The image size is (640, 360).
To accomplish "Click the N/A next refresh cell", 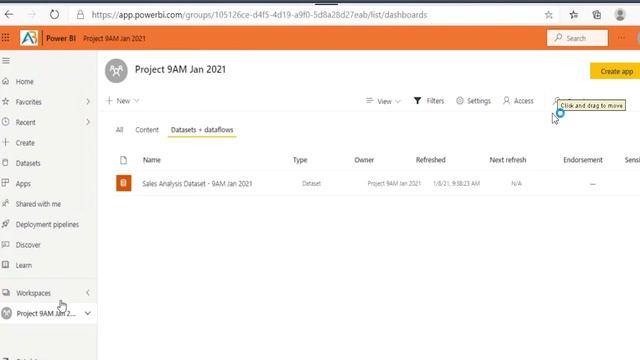I will coord(516,184).
